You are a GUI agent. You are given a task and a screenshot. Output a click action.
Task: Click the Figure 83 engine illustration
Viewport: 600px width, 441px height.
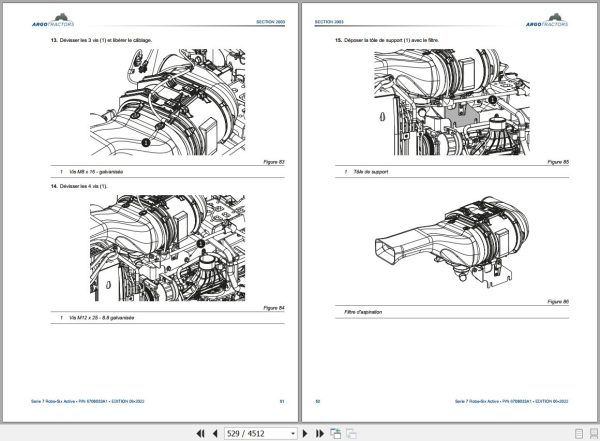pyautogui.click(x=168, y=102)
